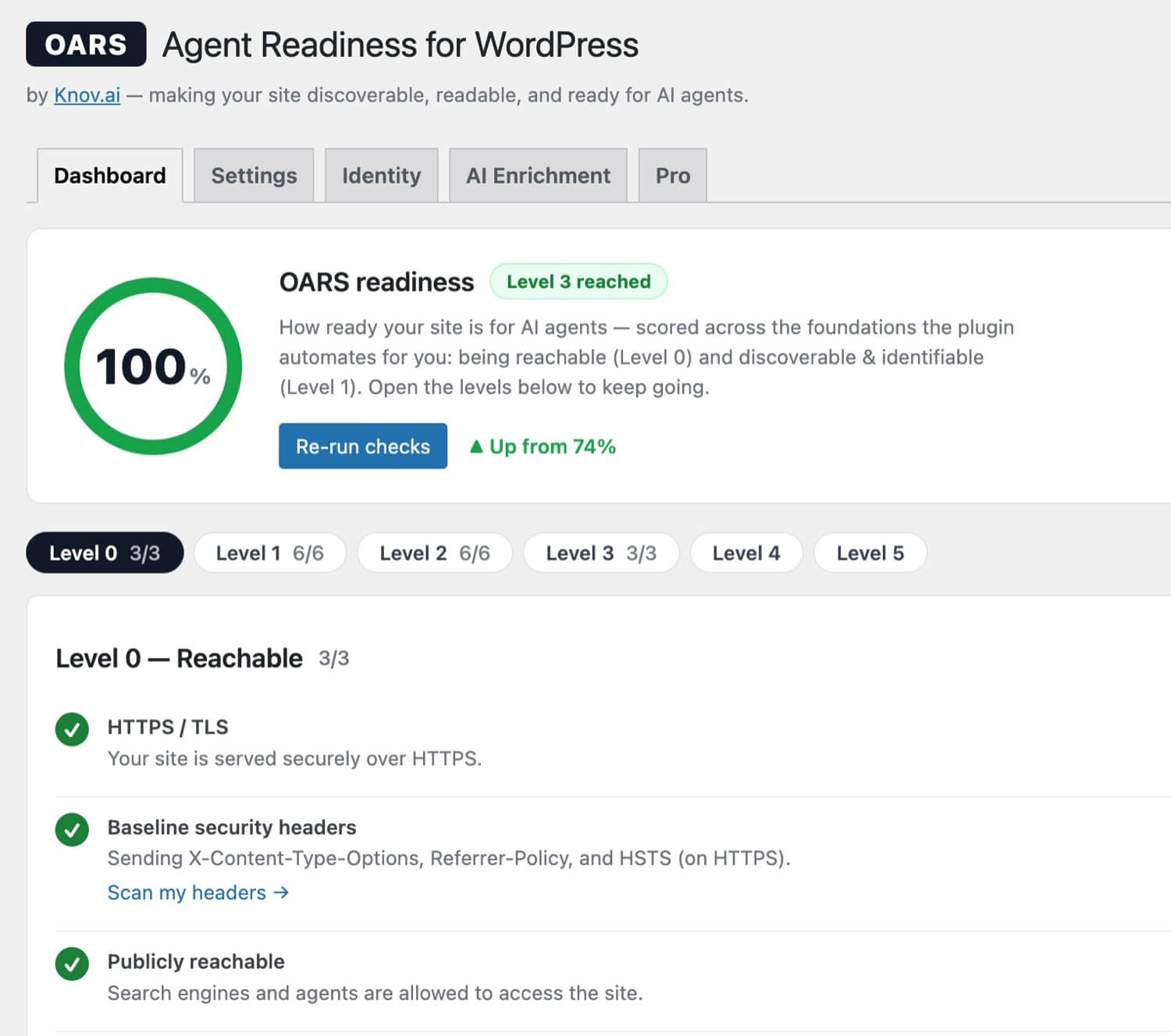
Task: Open the Pro tab
Action: click(x=673, y=176)
